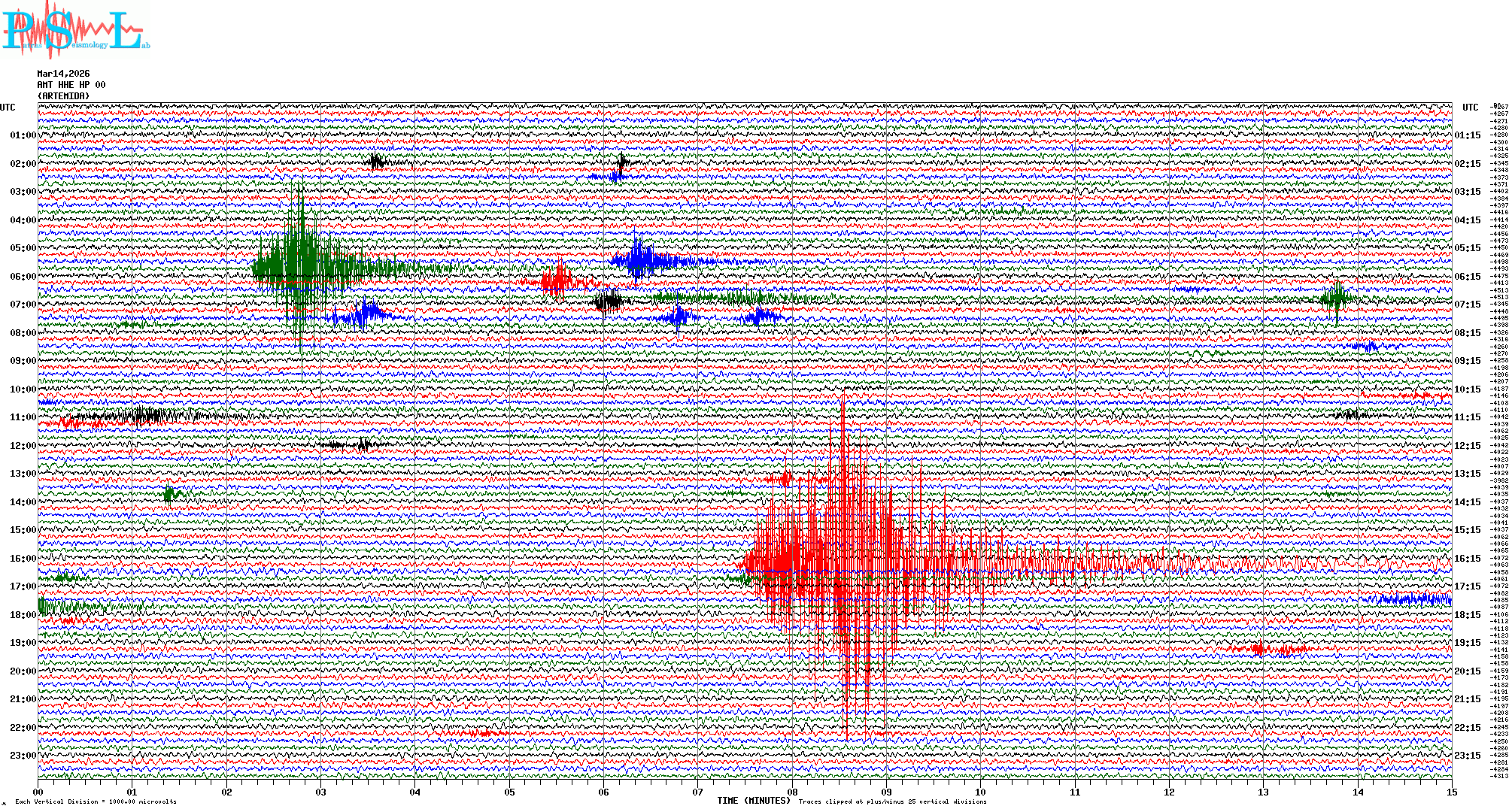Click the Traces clipped footnote text

coord(892,801)
